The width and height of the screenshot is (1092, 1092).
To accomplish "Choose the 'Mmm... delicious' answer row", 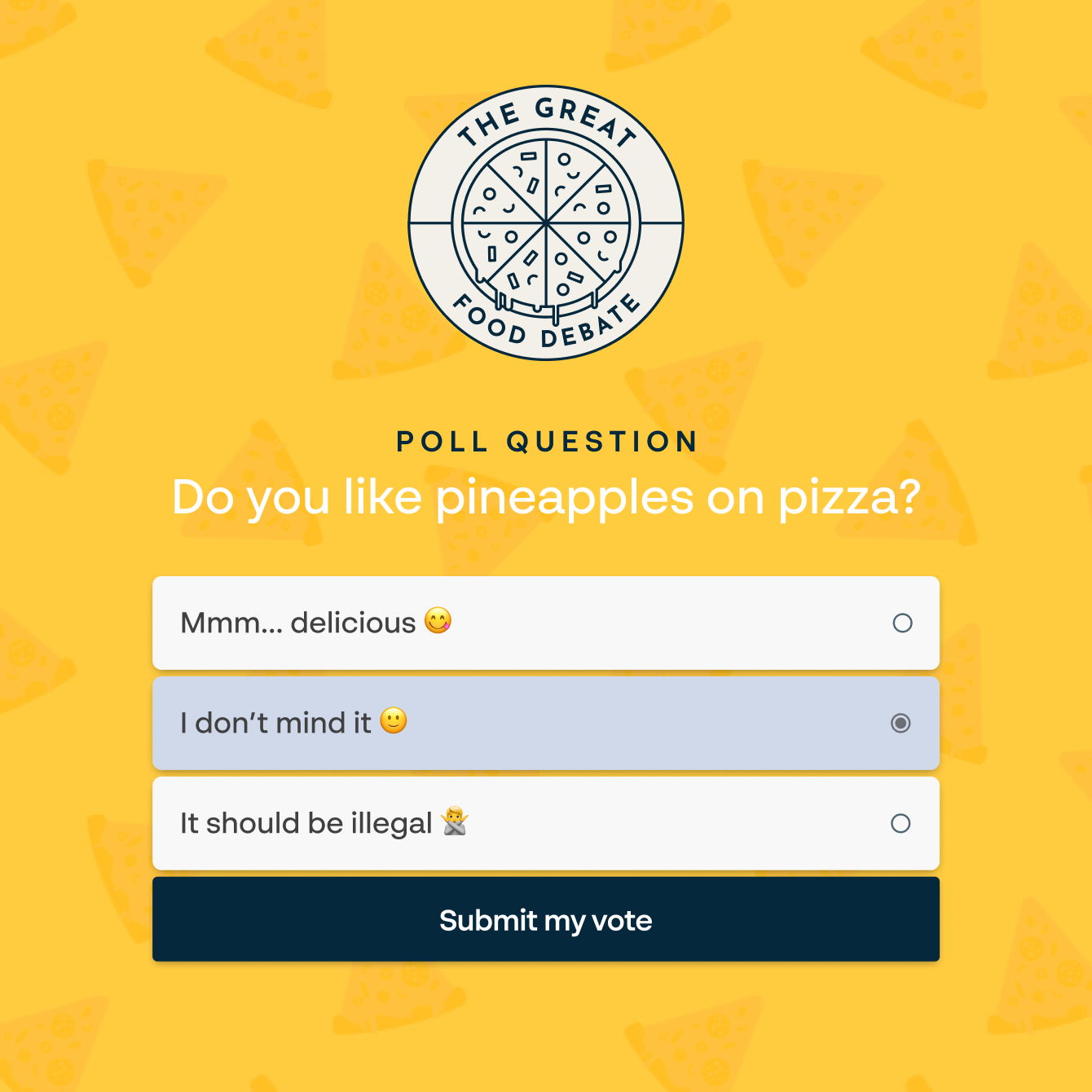I will (x=546, y=623).
